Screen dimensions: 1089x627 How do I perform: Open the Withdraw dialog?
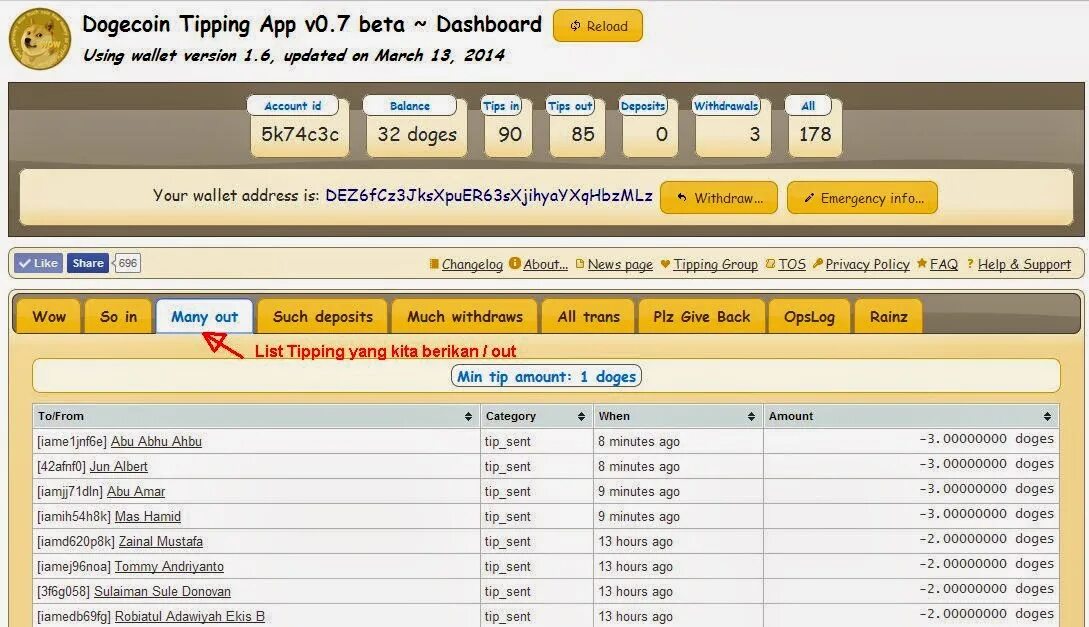719,198
